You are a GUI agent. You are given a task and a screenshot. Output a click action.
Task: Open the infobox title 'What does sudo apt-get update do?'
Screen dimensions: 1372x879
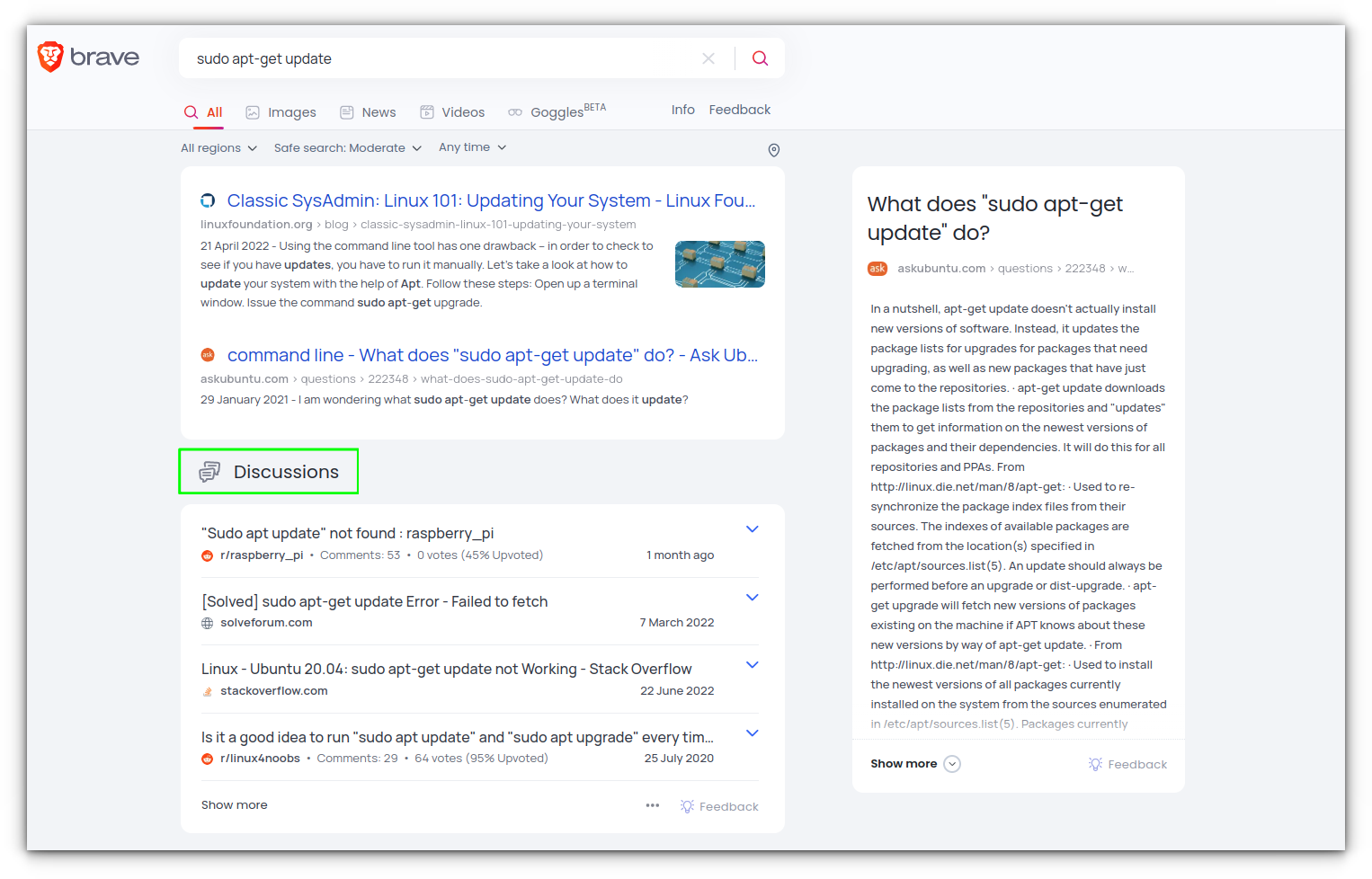pyautogui.click(x=994, y=218)
